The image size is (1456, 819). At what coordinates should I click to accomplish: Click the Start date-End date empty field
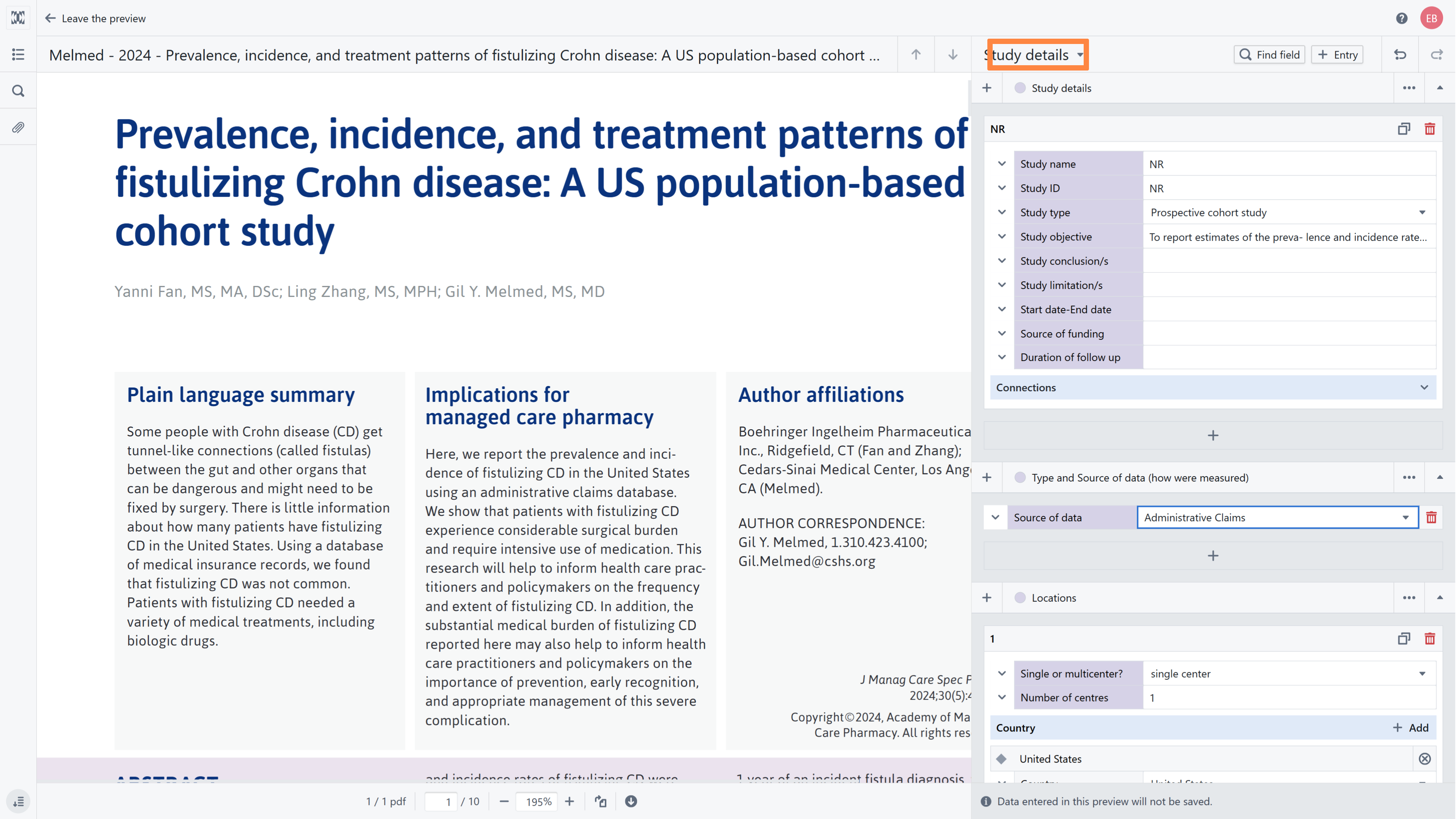click(1289, 309)
